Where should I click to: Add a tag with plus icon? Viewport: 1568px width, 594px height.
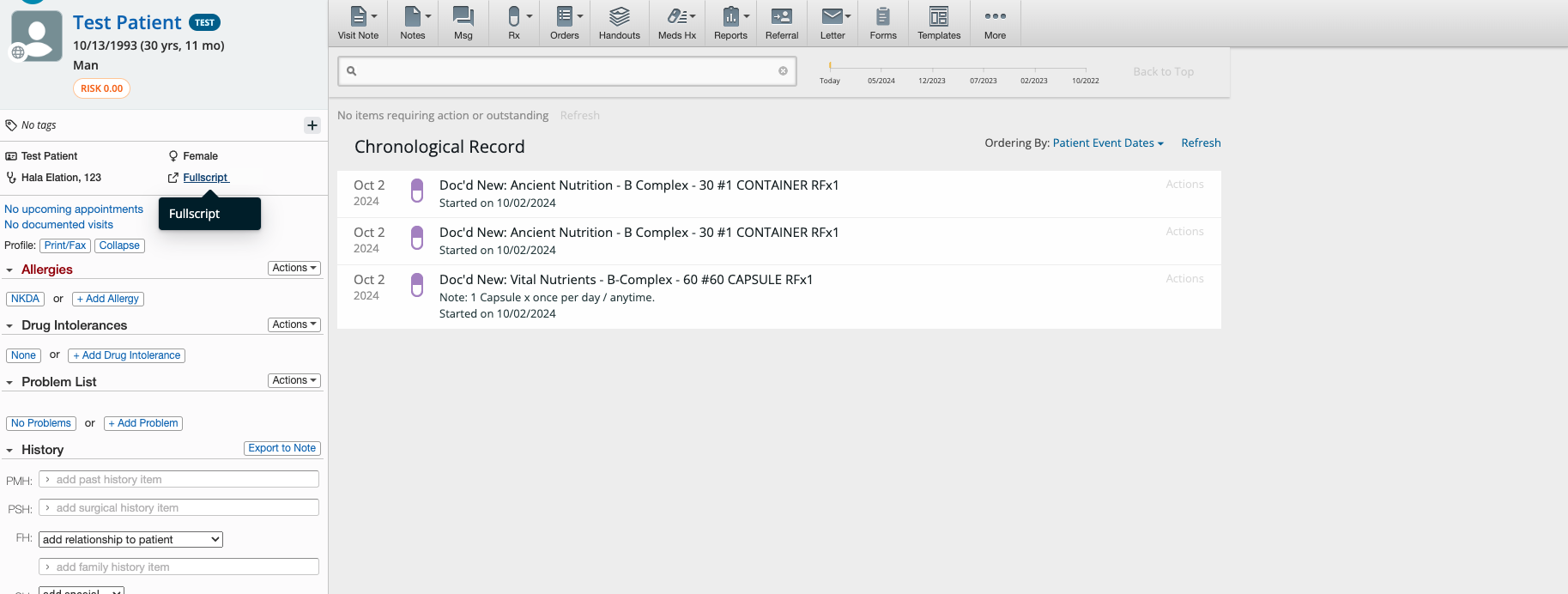coord(312,125)
